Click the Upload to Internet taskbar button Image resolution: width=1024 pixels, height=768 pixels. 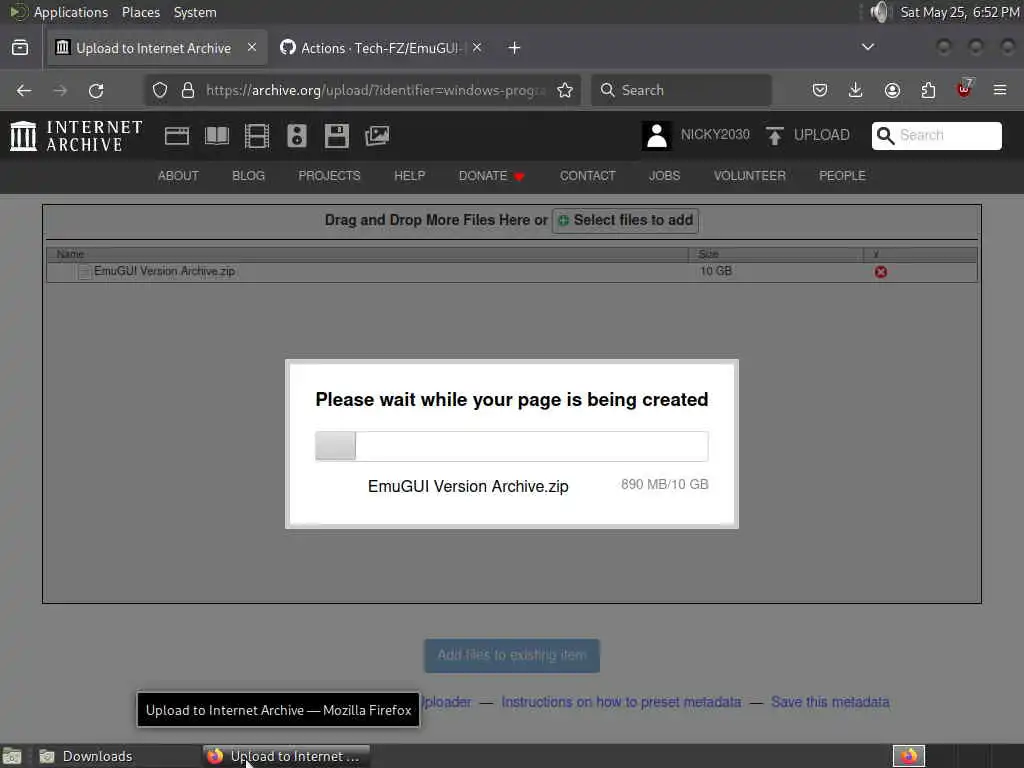(287, 756)
